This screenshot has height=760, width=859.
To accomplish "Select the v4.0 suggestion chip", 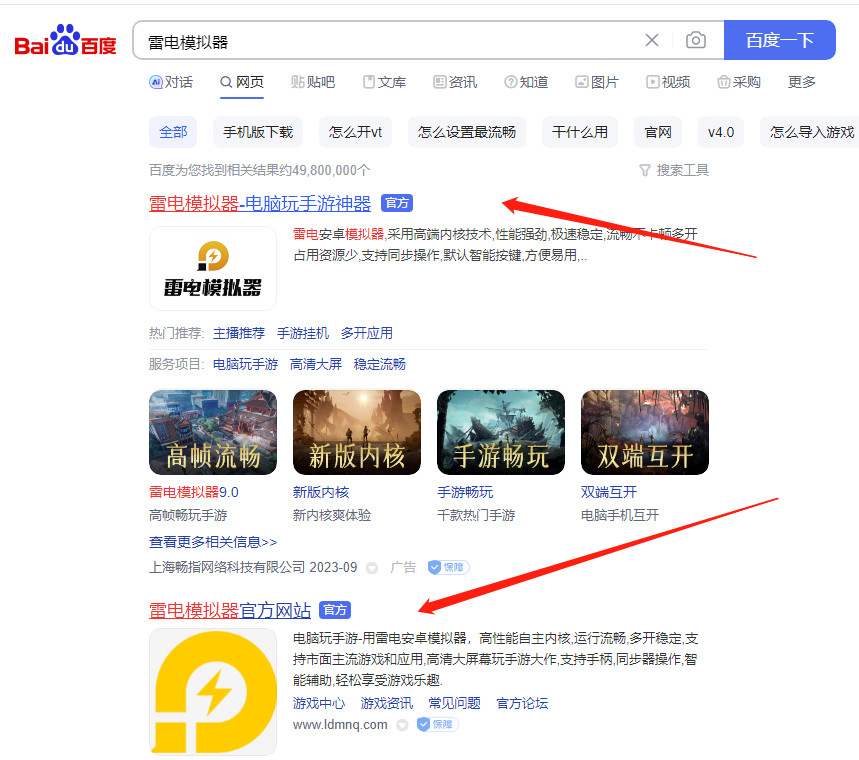I will (x=721, y=132).
